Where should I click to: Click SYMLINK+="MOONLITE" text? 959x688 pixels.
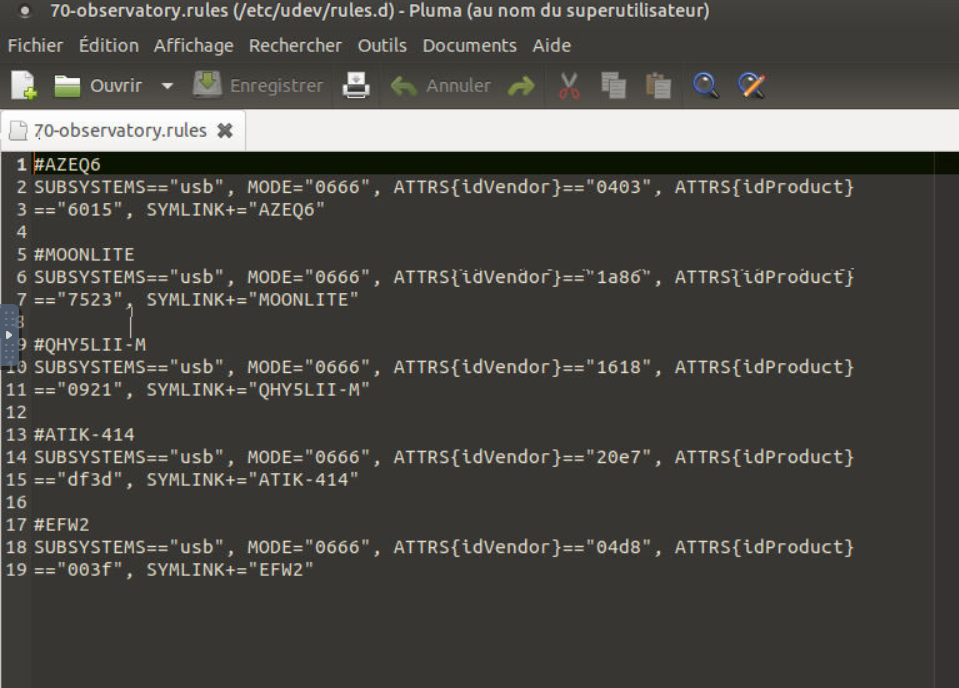[253, 299]
